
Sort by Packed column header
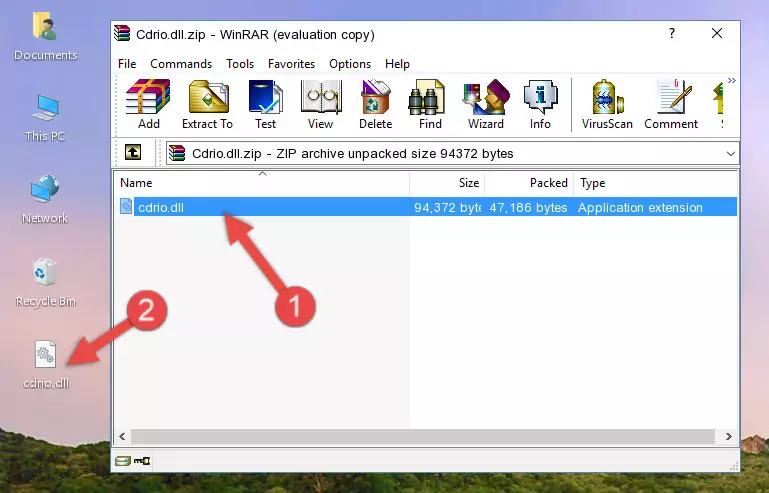(529, 183)
